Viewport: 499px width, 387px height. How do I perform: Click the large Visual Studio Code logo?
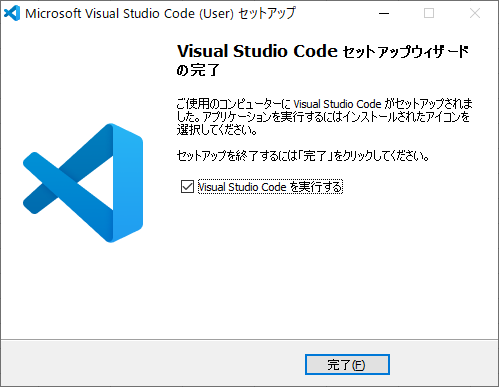click(83, 183)
